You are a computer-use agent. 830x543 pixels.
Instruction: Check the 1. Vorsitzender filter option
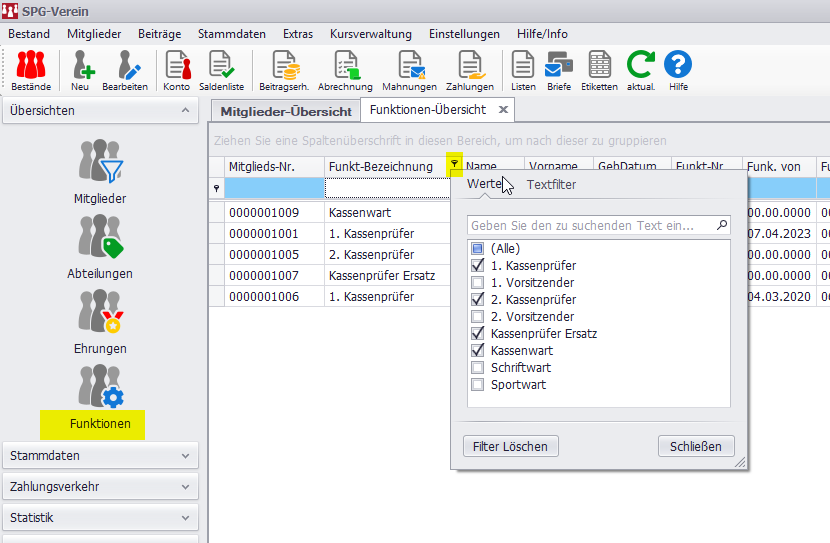(x=478, y=283)
